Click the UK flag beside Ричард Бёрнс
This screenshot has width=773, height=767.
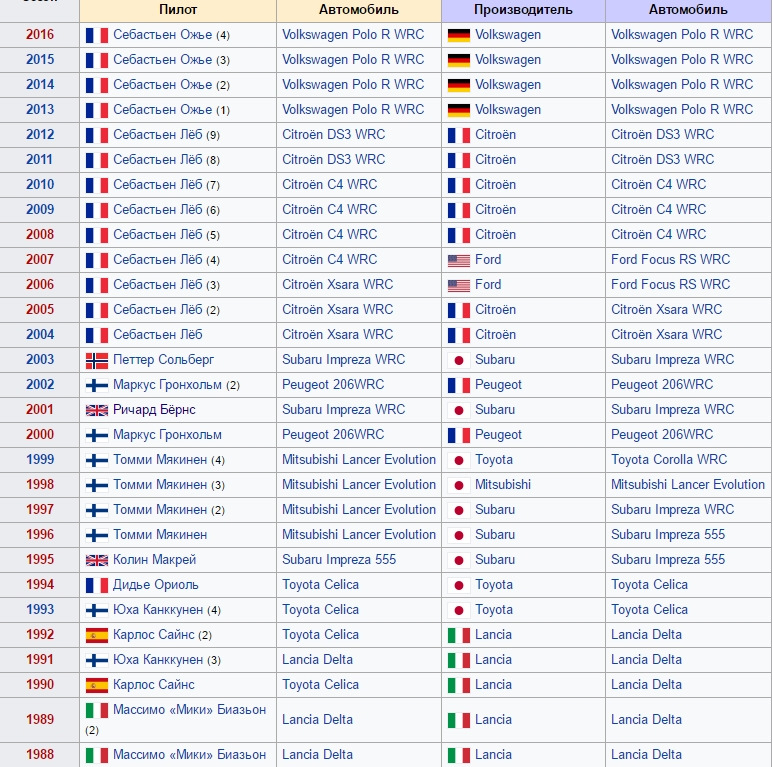pos(97,410)
